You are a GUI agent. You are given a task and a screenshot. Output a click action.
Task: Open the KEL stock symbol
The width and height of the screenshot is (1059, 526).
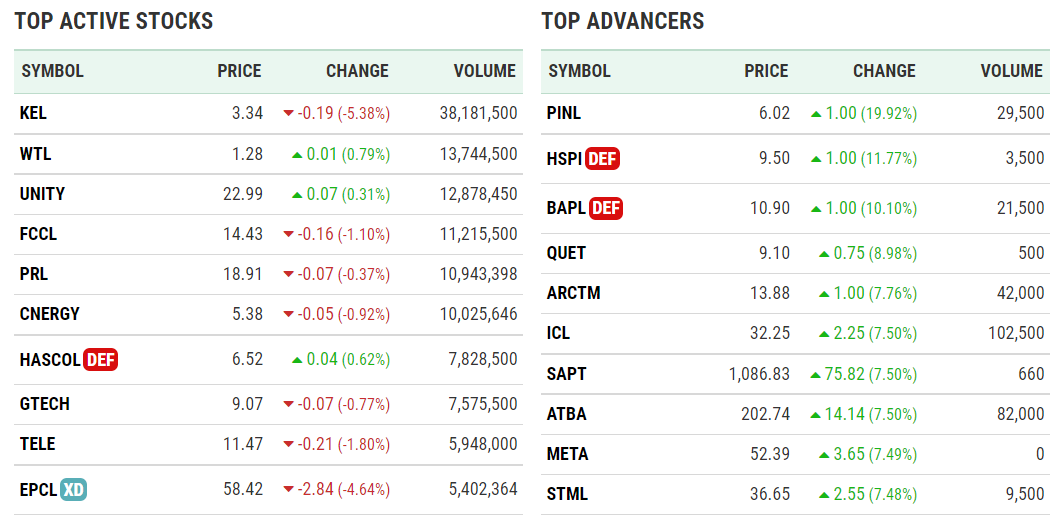[33, 113]
